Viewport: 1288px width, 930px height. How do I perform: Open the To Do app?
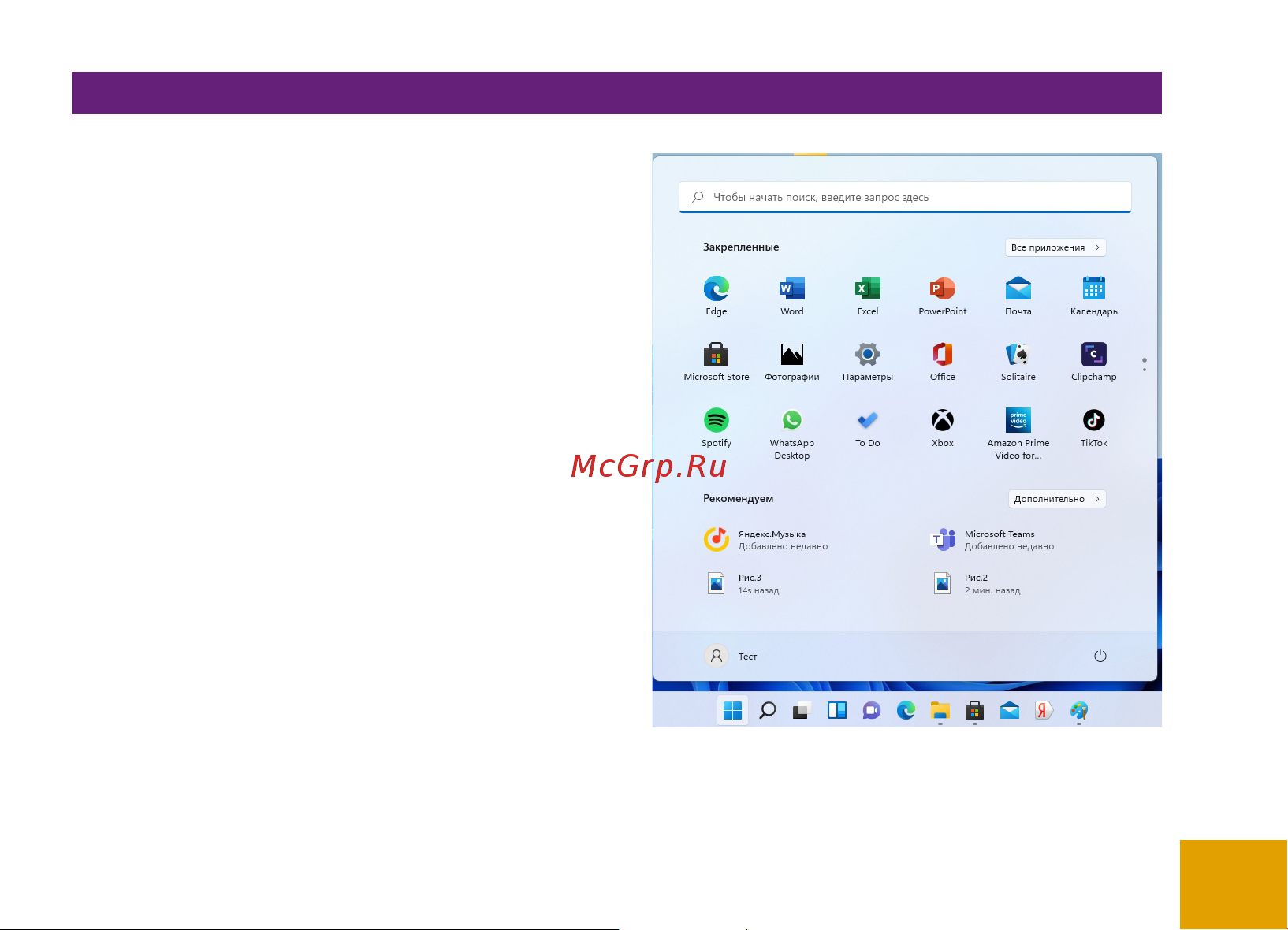click(867, 428)
